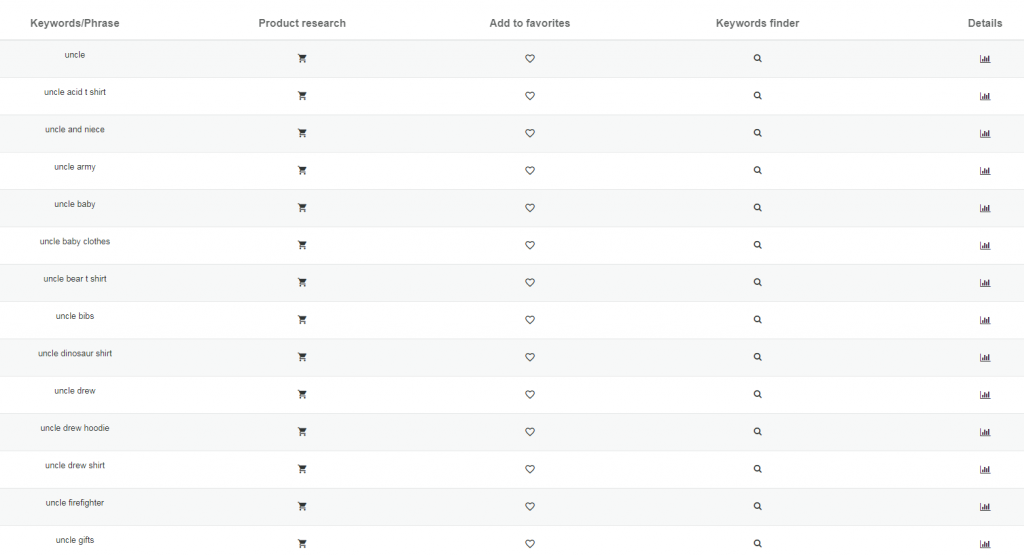Toggle favorite heart for "uncle dinosaur shirt"
1024x556 pixels.
(530, 357)
